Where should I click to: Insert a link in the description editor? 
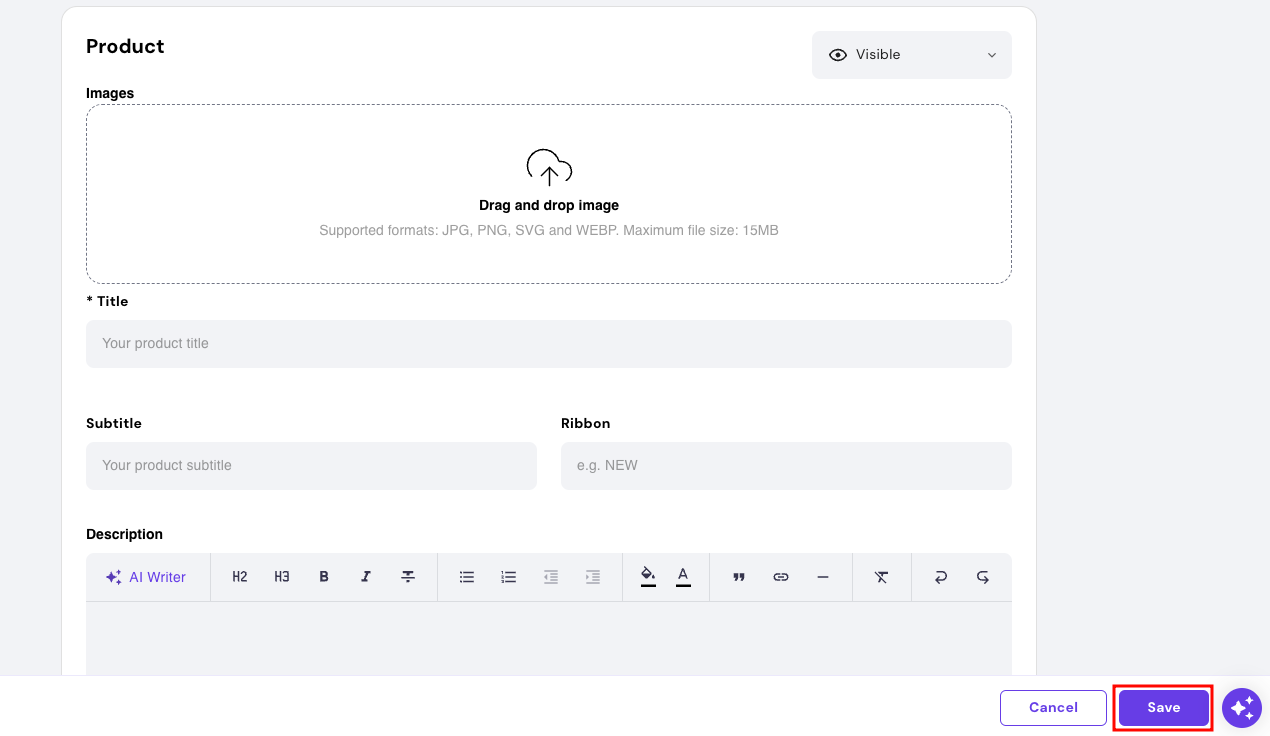tap(781, 577)
